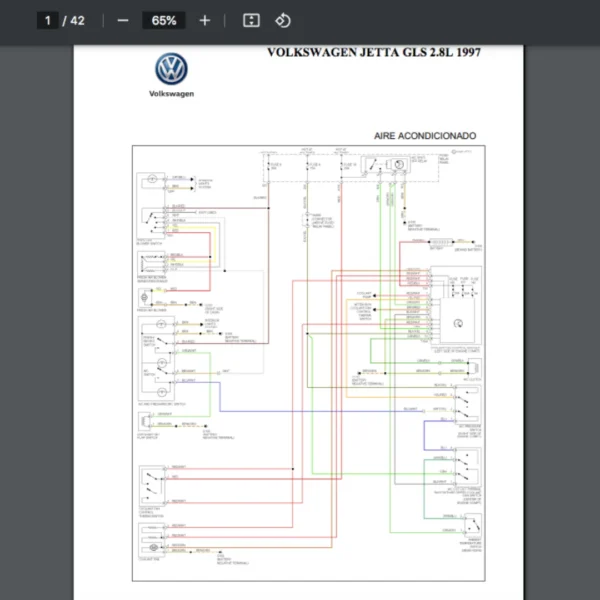The height and width of the screenshot is (600, 600).
Task: Click the page number input field
Action: coord(47,20)
